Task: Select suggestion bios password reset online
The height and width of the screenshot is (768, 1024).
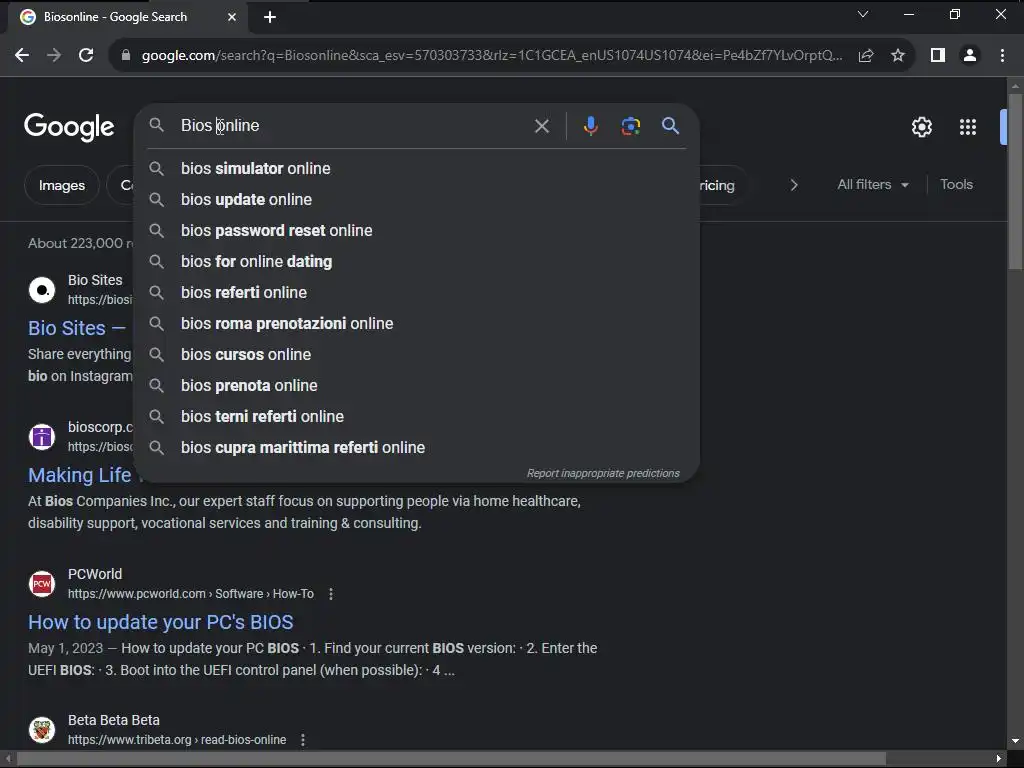Action: [417, 231]
